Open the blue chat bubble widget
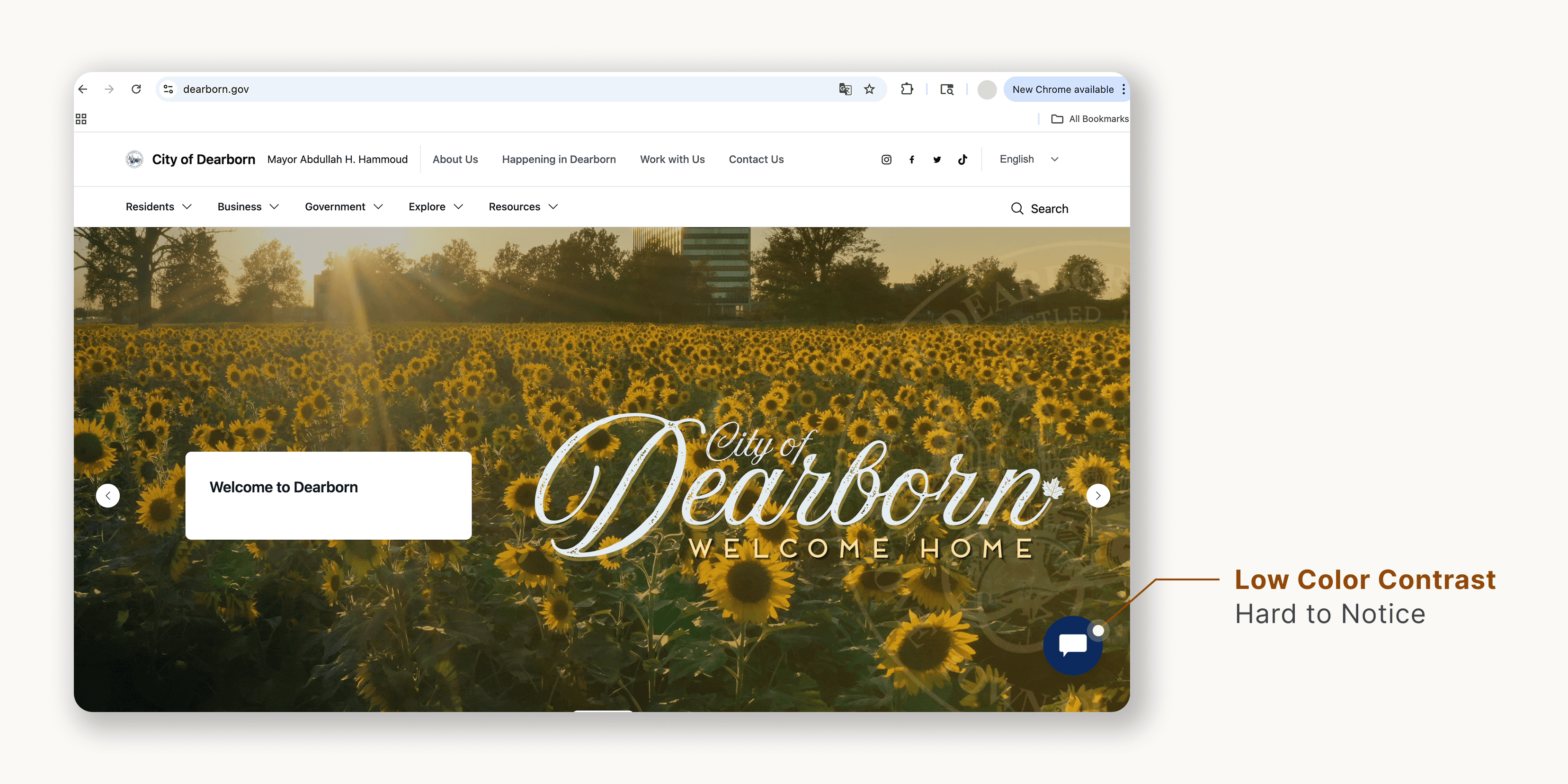The height and width of the screenshot is (784, 1568). coord(1072,645)
